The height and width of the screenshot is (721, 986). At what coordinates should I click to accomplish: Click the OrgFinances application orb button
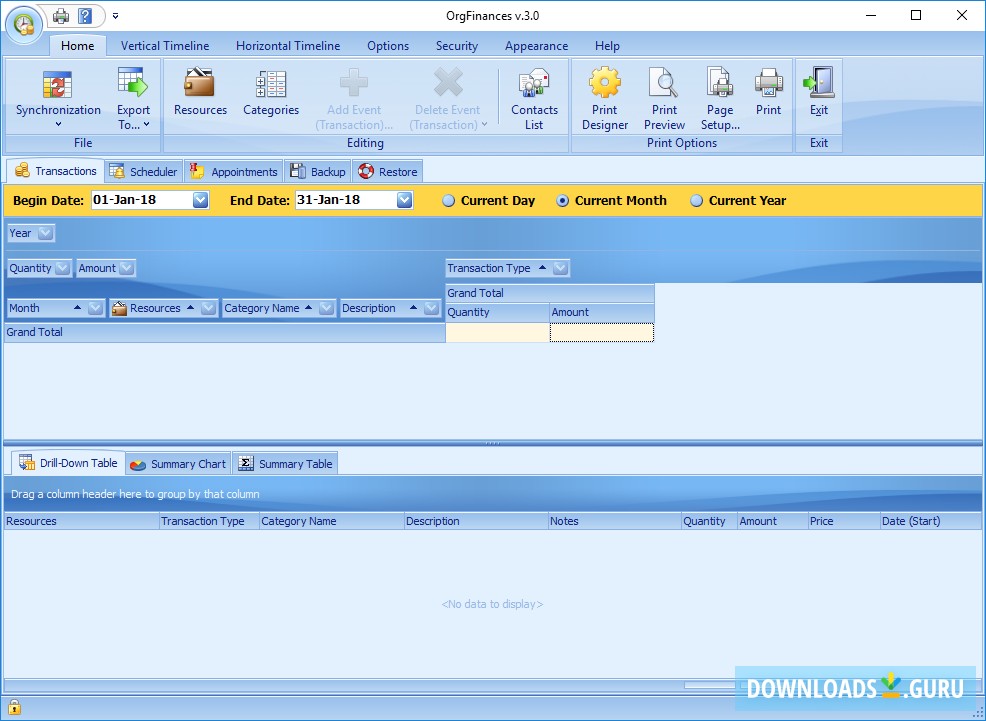pyautogui.click(x=24, y=25)
